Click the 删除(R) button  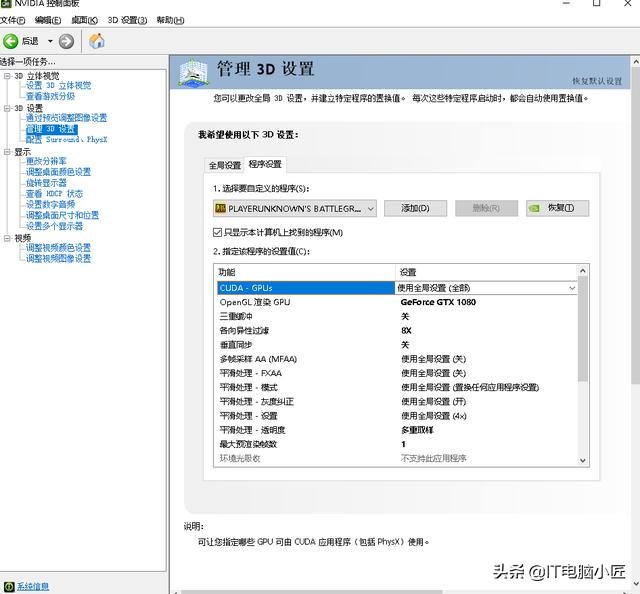coord(487,208)
